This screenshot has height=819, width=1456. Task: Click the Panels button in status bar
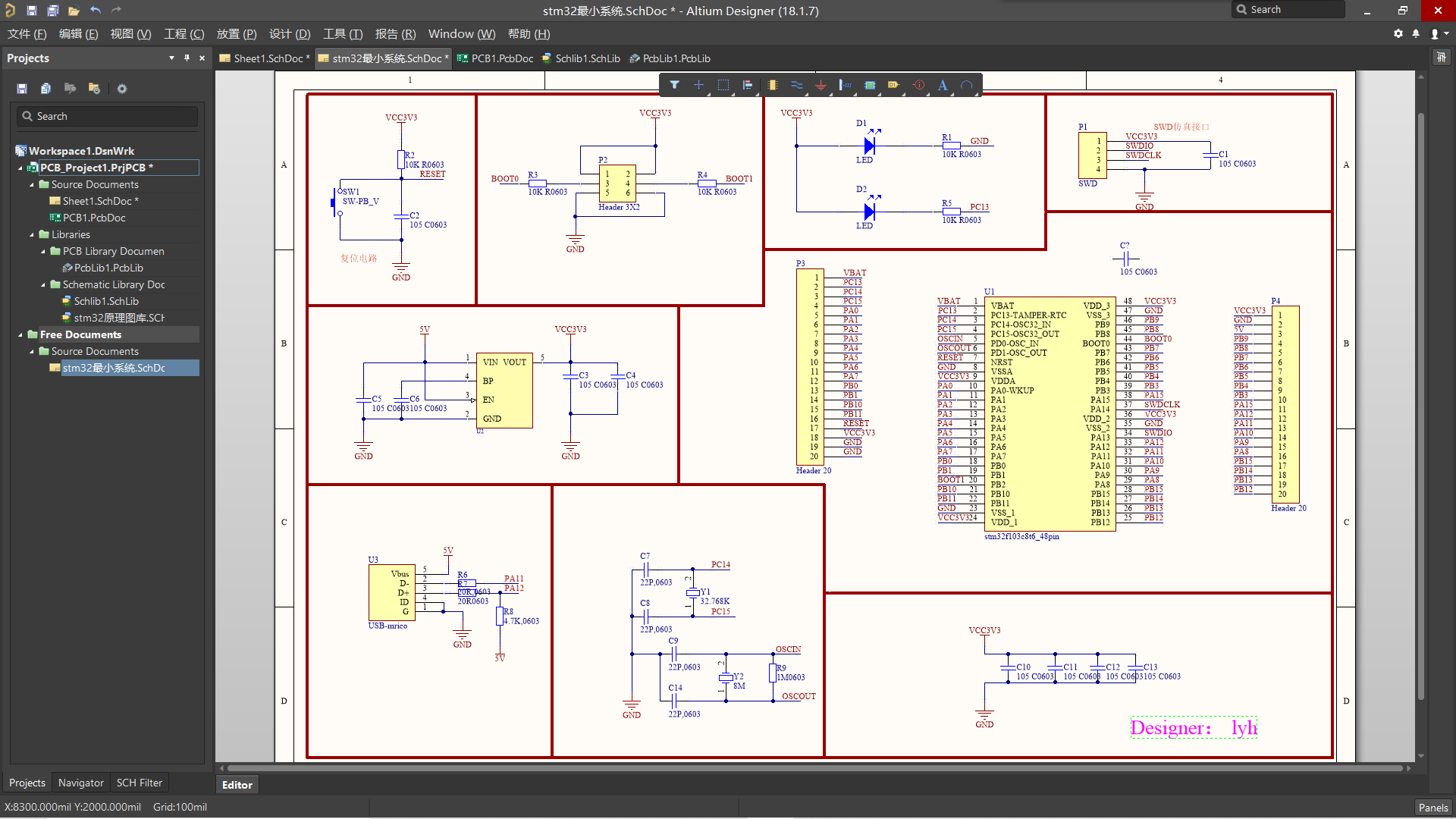(1432, 808)
